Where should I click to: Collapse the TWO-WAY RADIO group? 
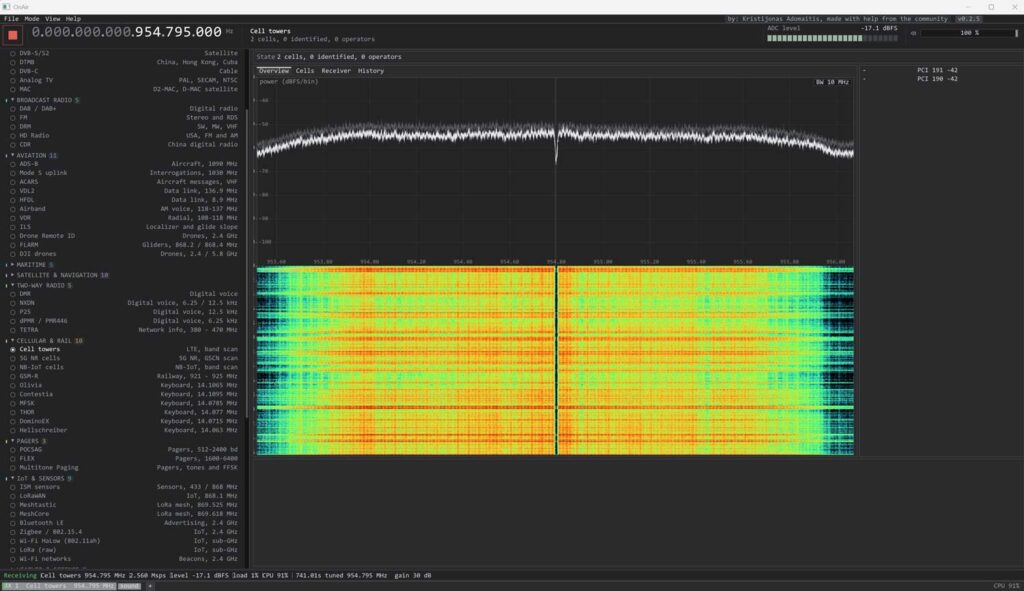point(40,285)
